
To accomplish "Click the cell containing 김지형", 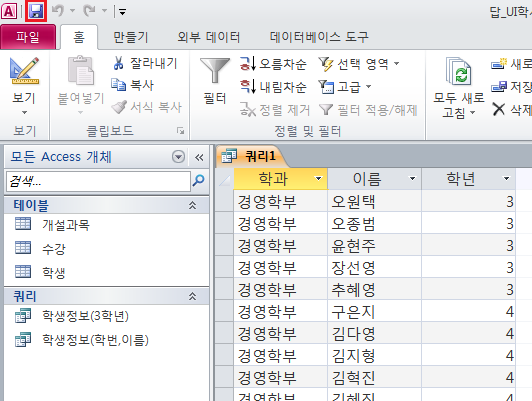I will (375, 356).
